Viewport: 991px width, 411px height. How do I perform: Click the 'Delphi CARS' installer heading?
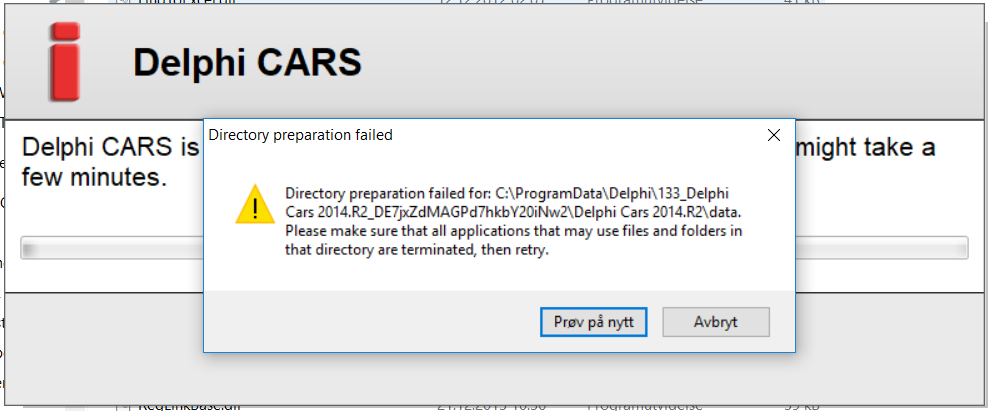247,62
